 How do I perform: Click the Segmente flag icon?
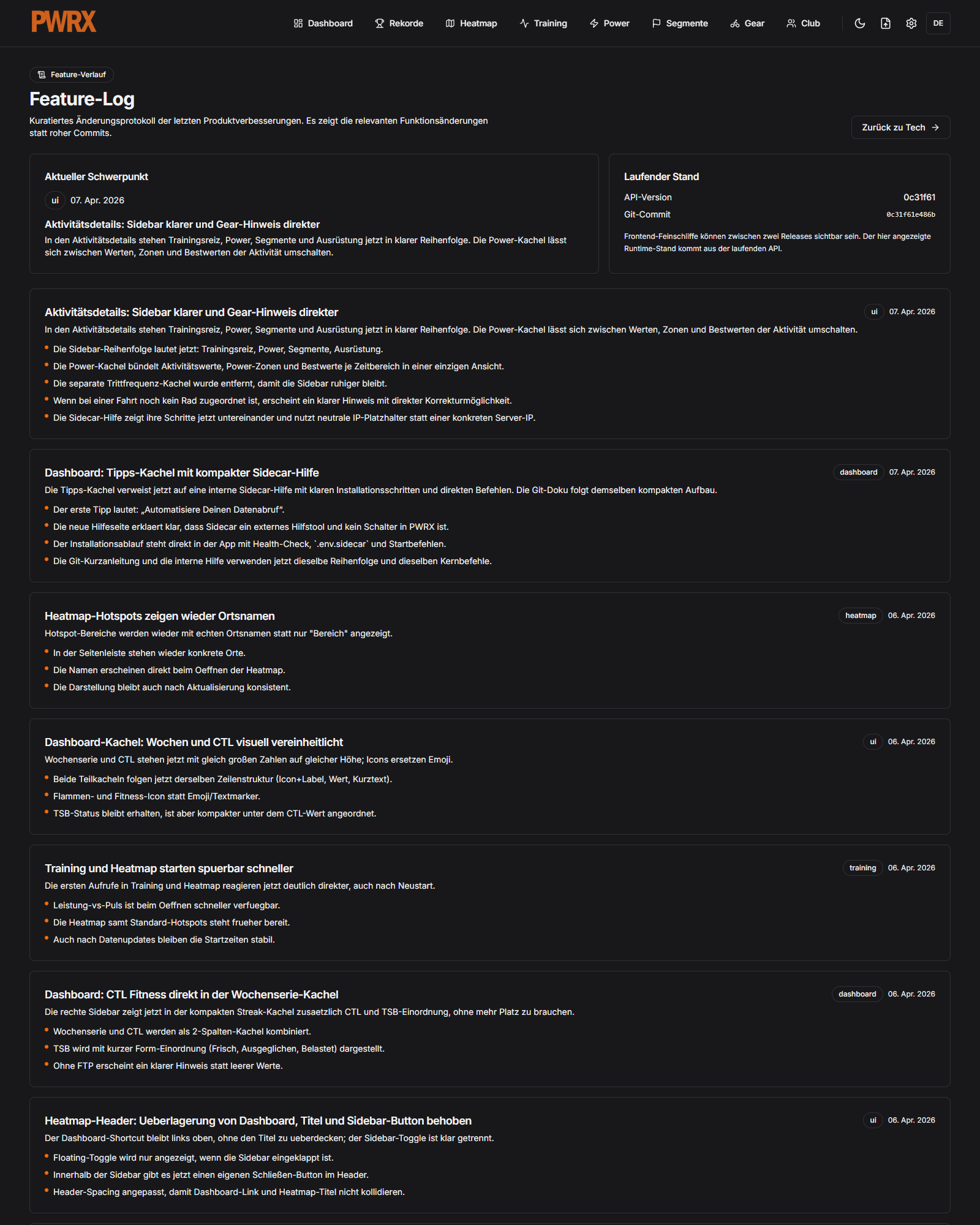(x=656, y=23)
